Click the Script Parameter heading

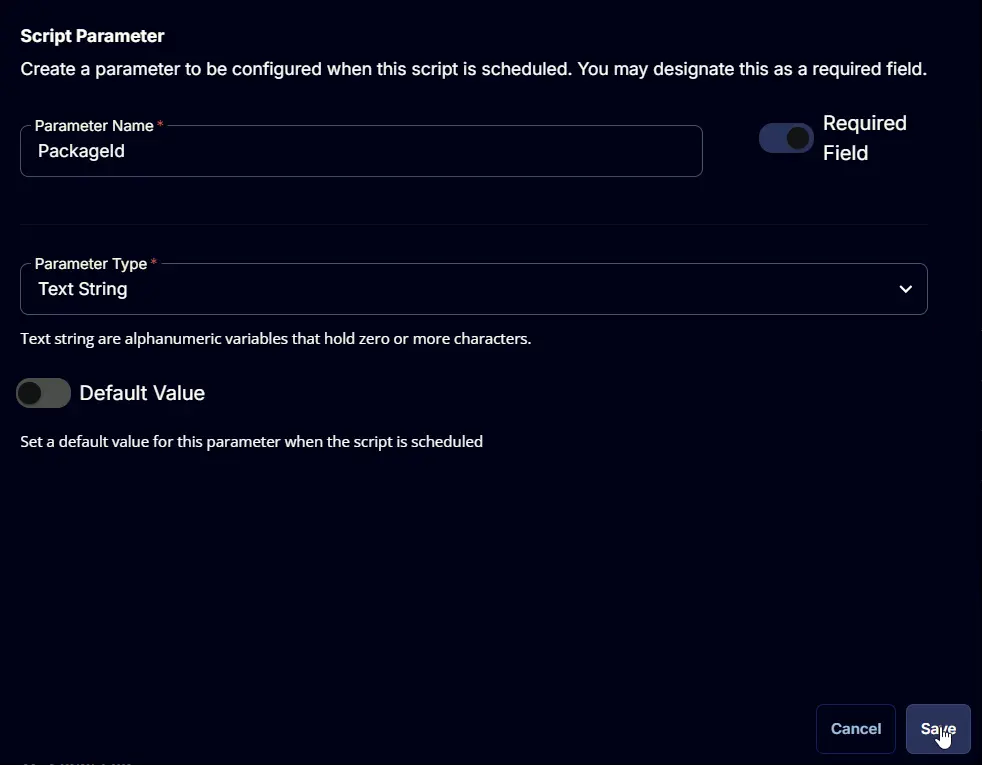coord(92,36)
